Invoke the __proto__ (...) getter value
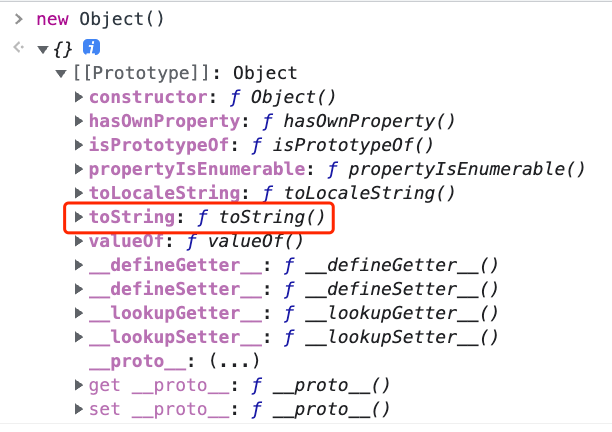Viewport: 612px width, 432px height. coord(234,361)
